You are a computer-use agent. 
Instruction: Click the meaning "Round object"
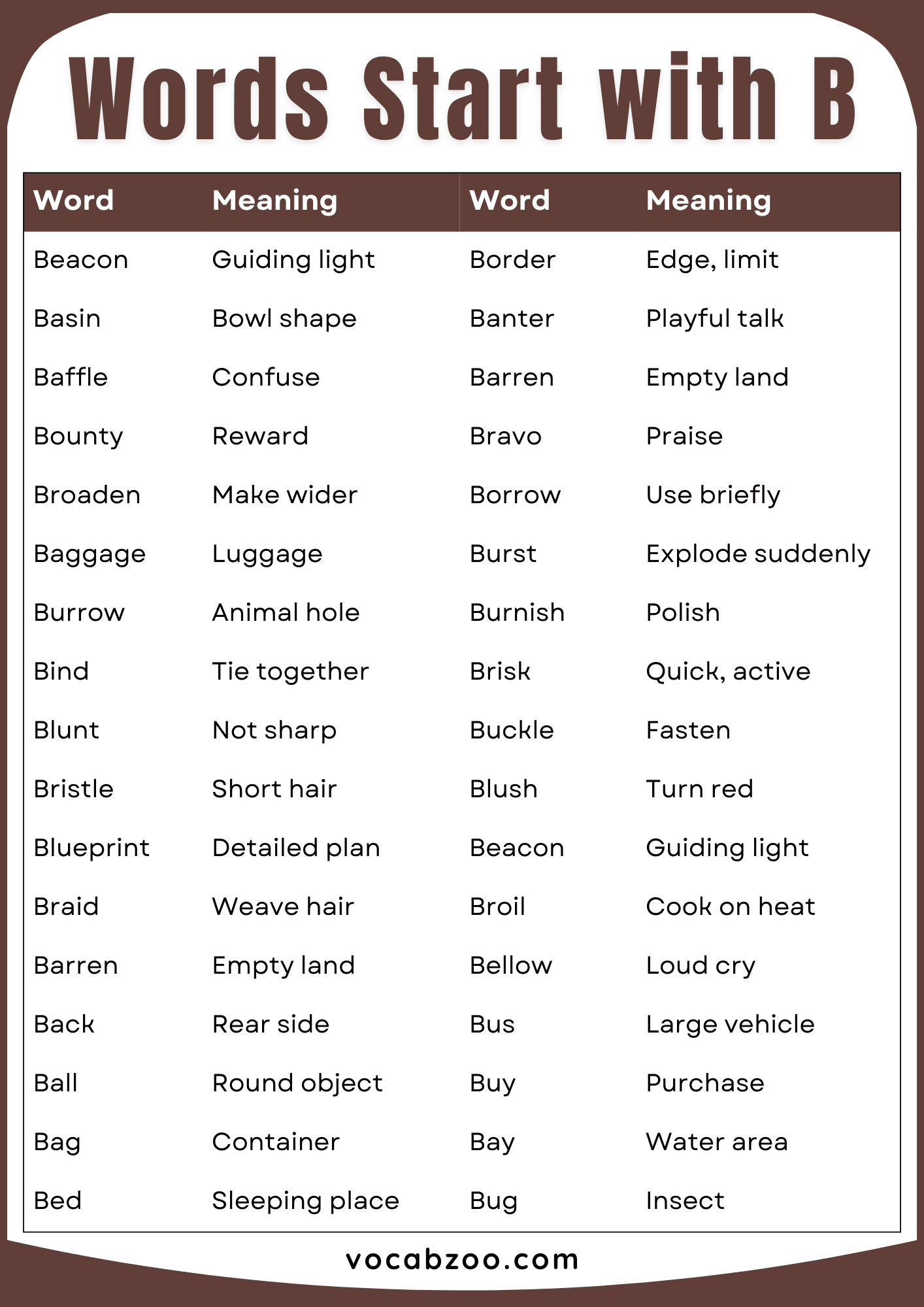(297, 1083)
